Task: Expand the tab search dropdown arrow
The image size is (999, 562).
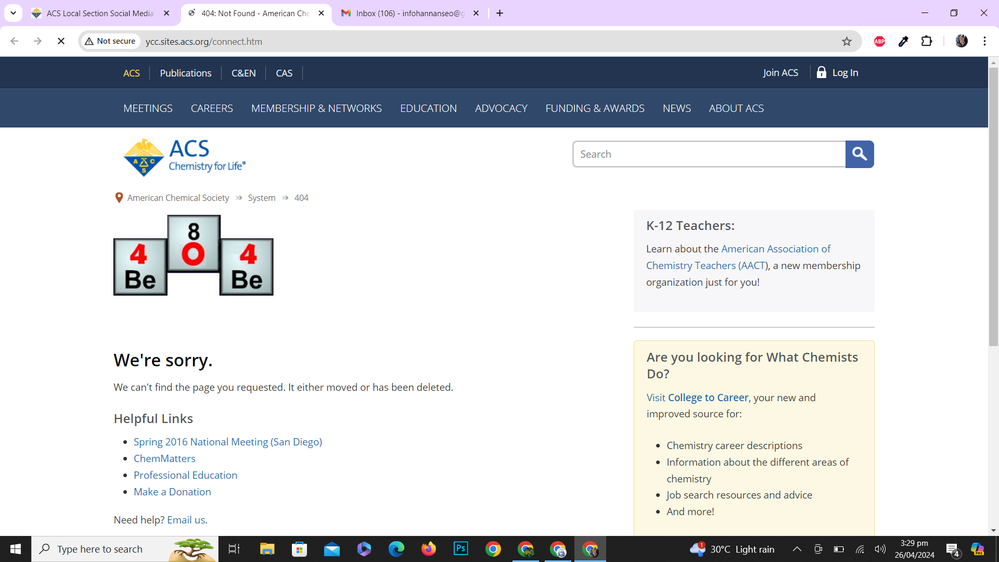Action: pyautogui.click(x=13, y=13)
